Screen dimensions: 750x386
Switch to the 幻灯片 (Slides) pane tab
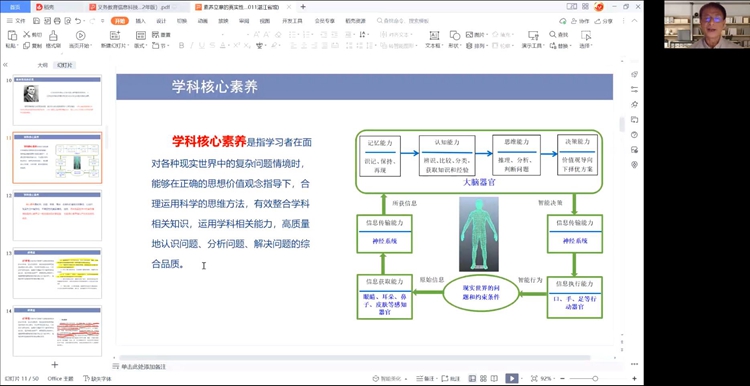click(64, 65)
